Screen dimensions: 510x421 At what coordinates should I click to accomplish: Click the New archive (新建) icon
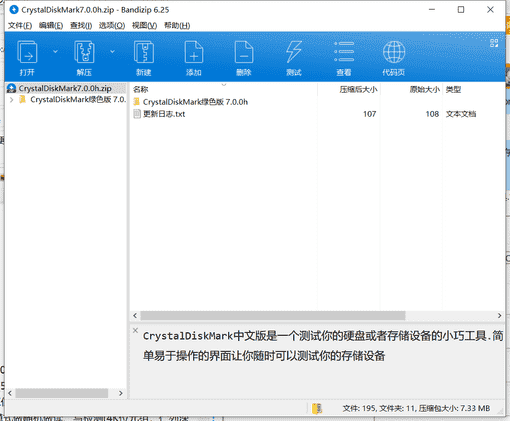click(x=144, y=52)
